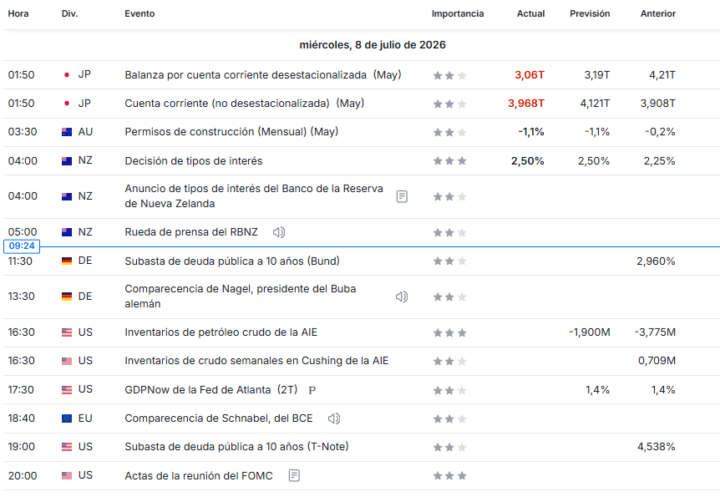Screen dimensions: 720x497
Task: Click US flag in T-Note auction row
Action: click(x=67, y=447)
